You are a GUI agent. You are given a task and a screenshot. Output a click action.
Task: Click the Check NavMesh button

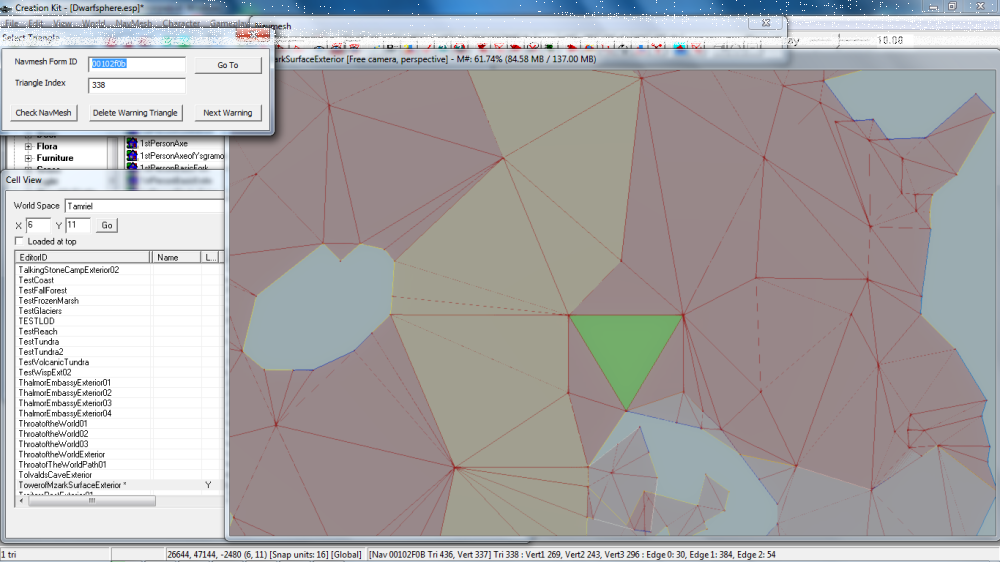click(43, 113)
